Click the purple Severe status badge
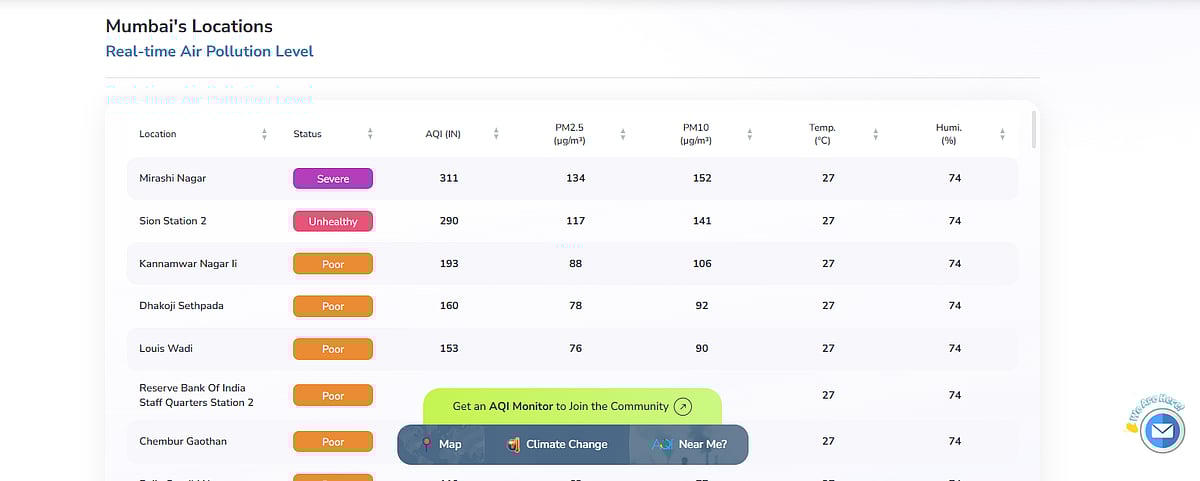 333,179
